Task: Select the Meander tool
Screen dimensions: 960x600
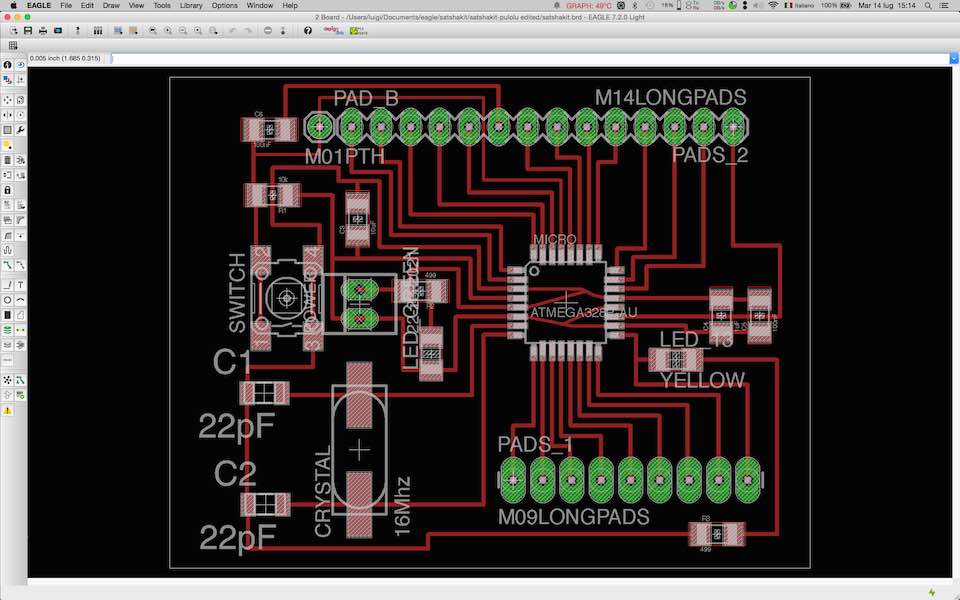Action: pos(7,250)
